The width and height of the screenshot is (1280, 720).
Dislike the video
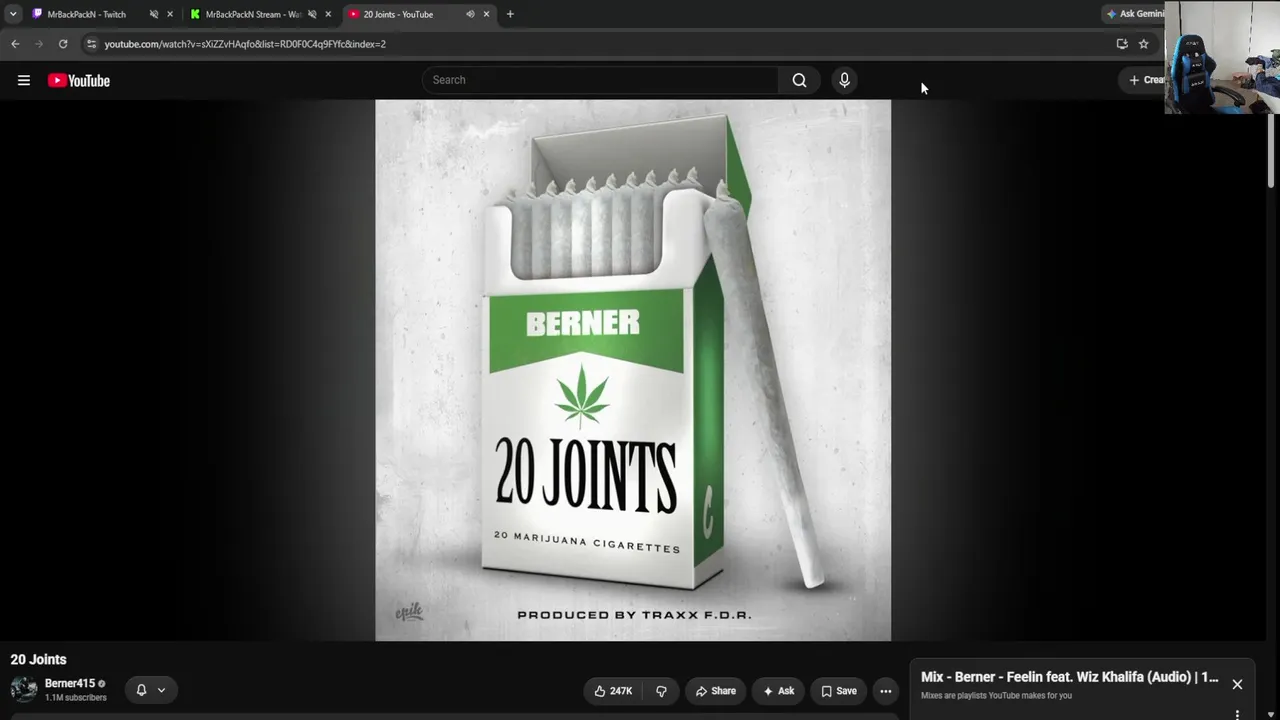pos(661,691)
